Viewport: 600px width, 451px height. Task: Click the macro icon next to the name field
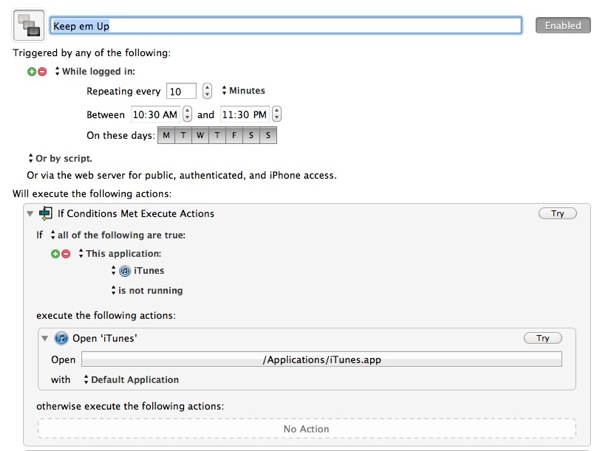[x=29, y=26]
